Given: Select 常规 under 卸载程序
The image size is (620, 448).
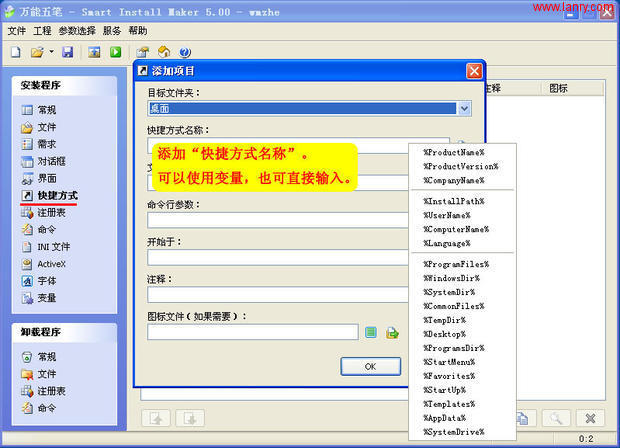Looking at the screenshot, I should (x=39, y=357).
